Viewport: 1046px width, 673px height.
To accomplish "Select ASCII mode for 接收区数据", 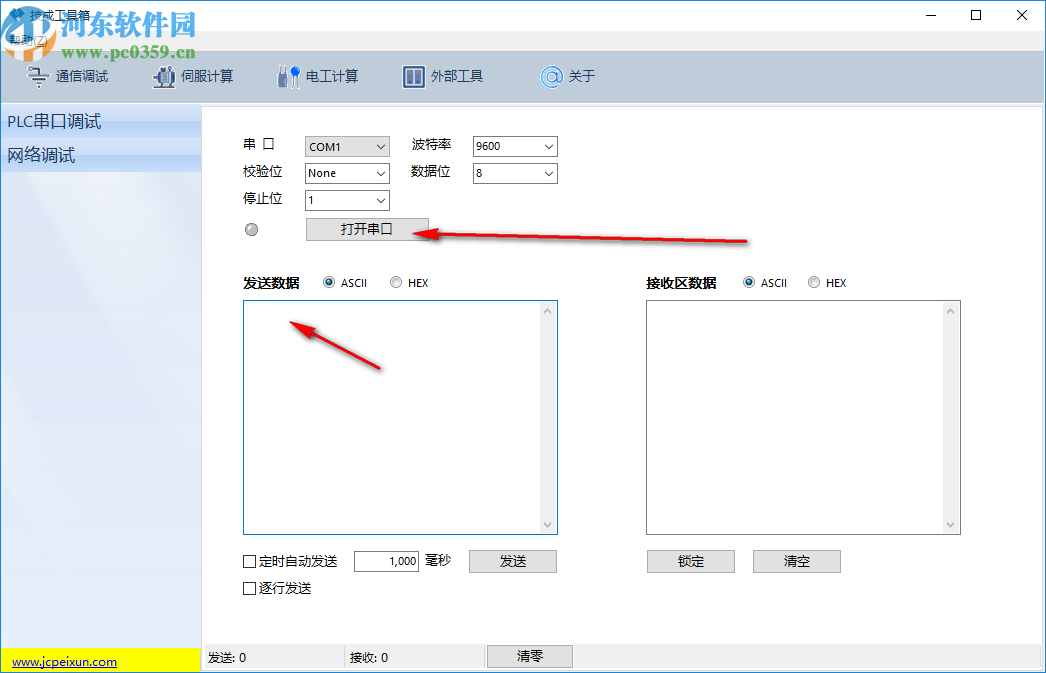I will click(749, 282).
